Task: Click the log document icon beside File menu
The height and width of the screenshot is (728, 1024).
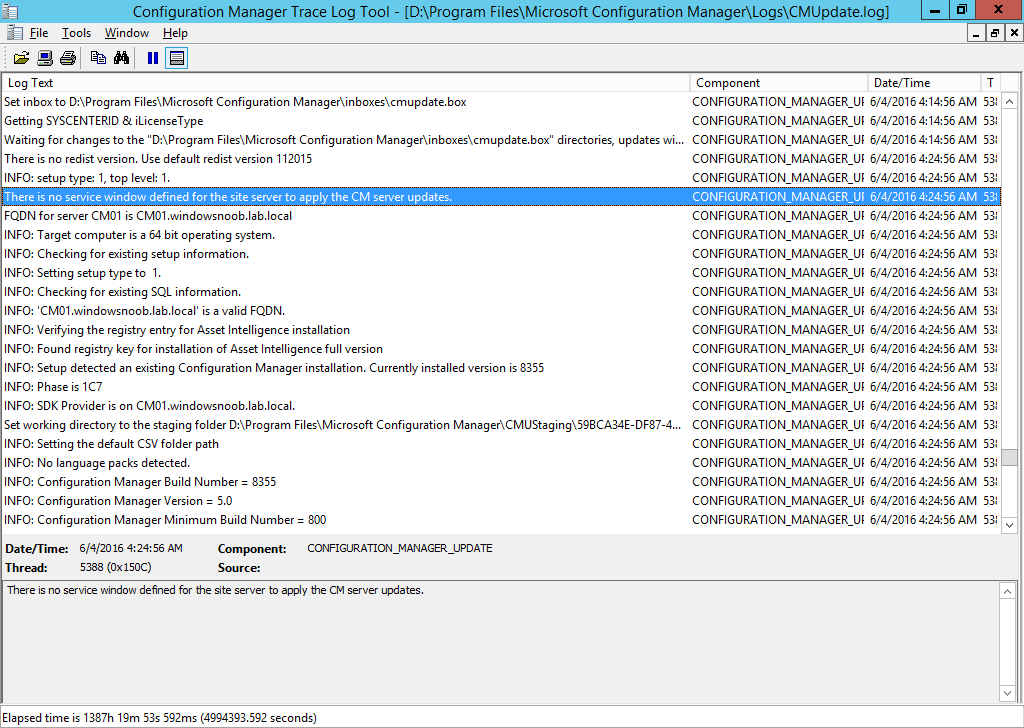Action: pos(14,33)
